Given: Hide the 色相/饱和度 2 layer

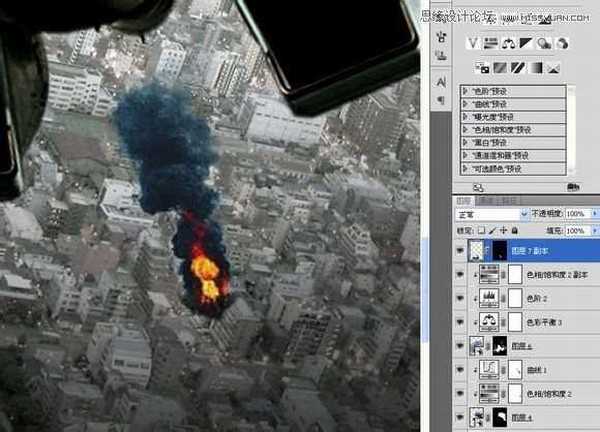Looking at the screenshot, I should tap(460, 393).
